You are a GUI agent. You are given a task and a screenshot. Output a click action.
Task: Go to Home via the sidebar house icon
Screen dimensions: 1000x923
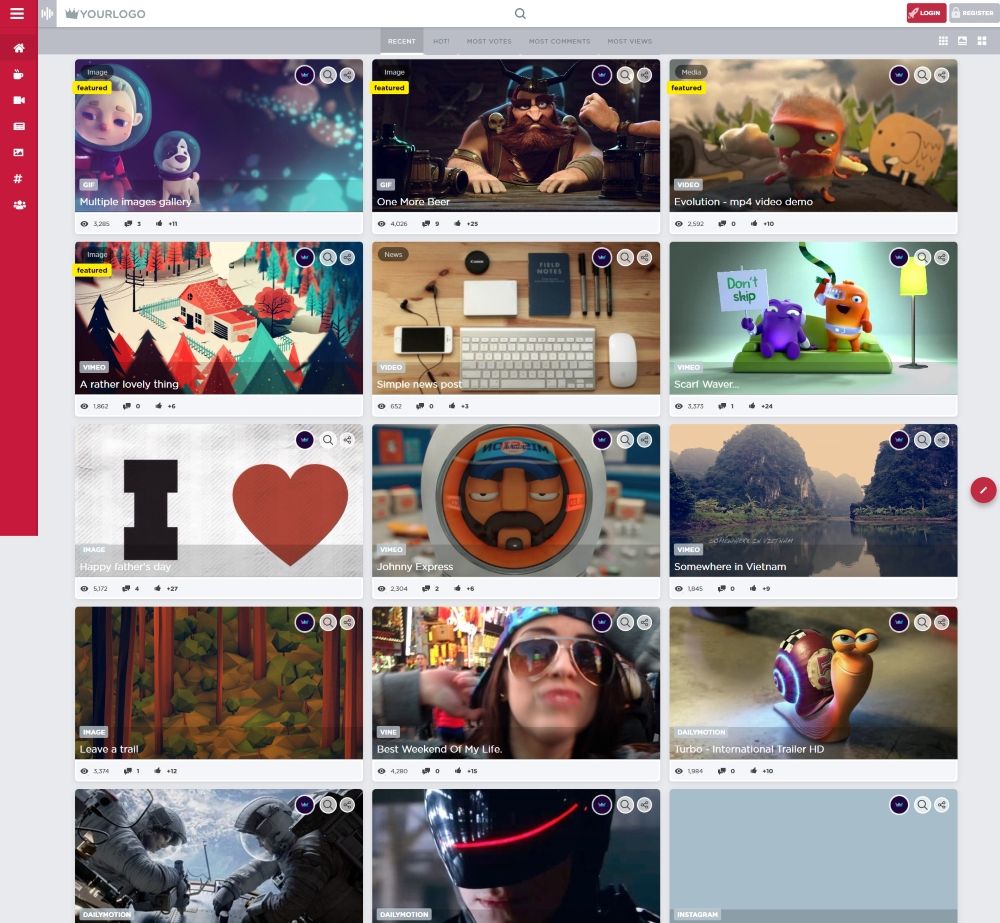[x=19, y=48]
